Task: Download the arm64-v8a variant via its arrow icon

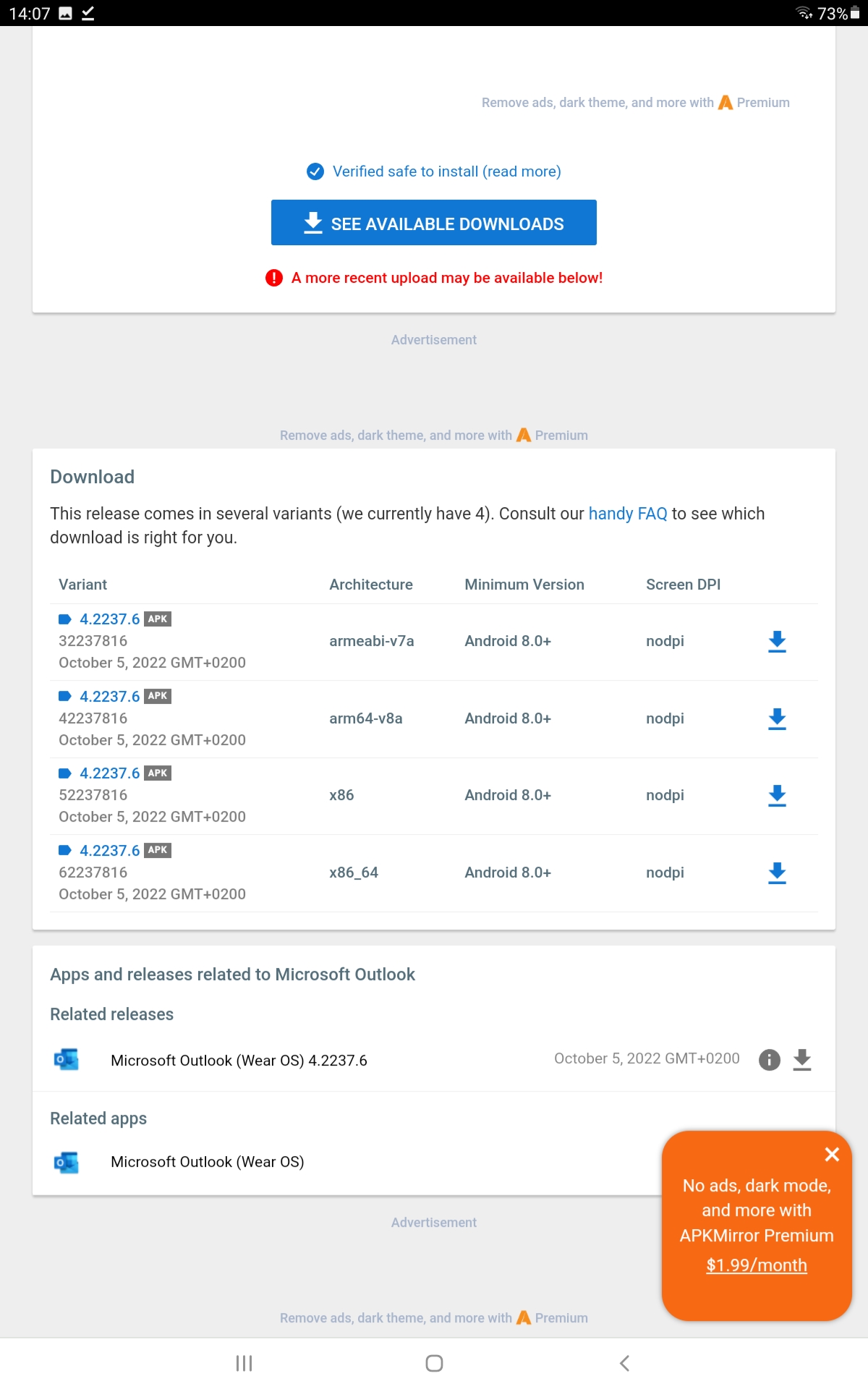Action: [777, 719]
